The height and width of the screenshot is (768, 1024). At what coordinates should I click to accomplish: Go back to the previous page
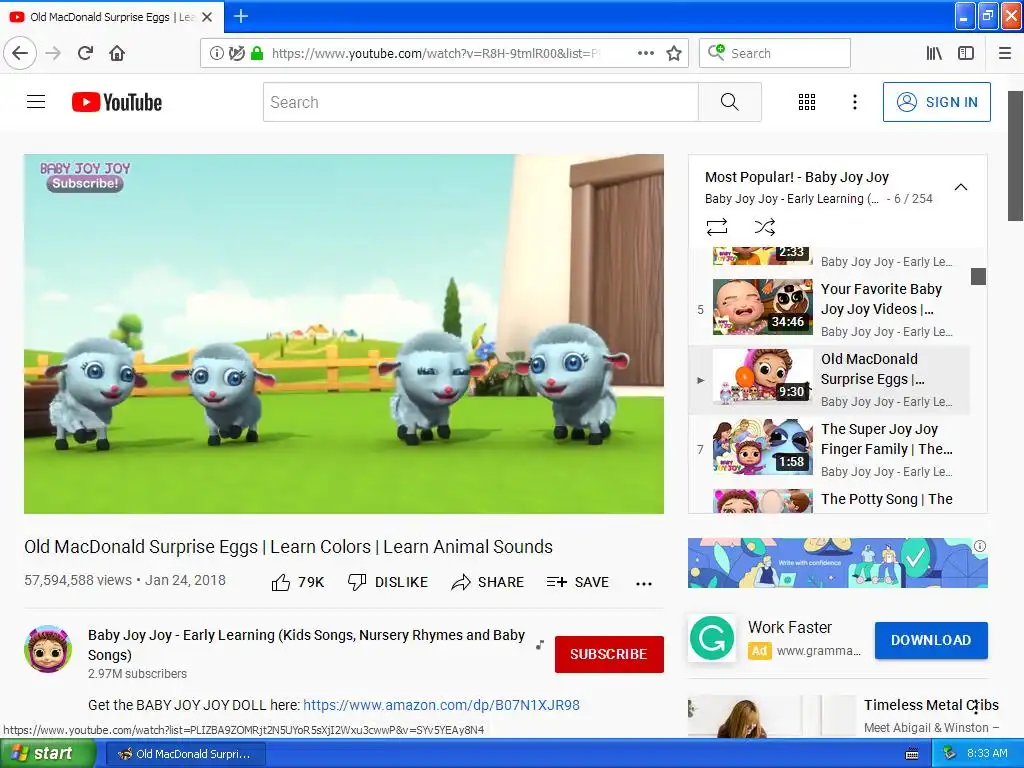[x=20, y=53]
